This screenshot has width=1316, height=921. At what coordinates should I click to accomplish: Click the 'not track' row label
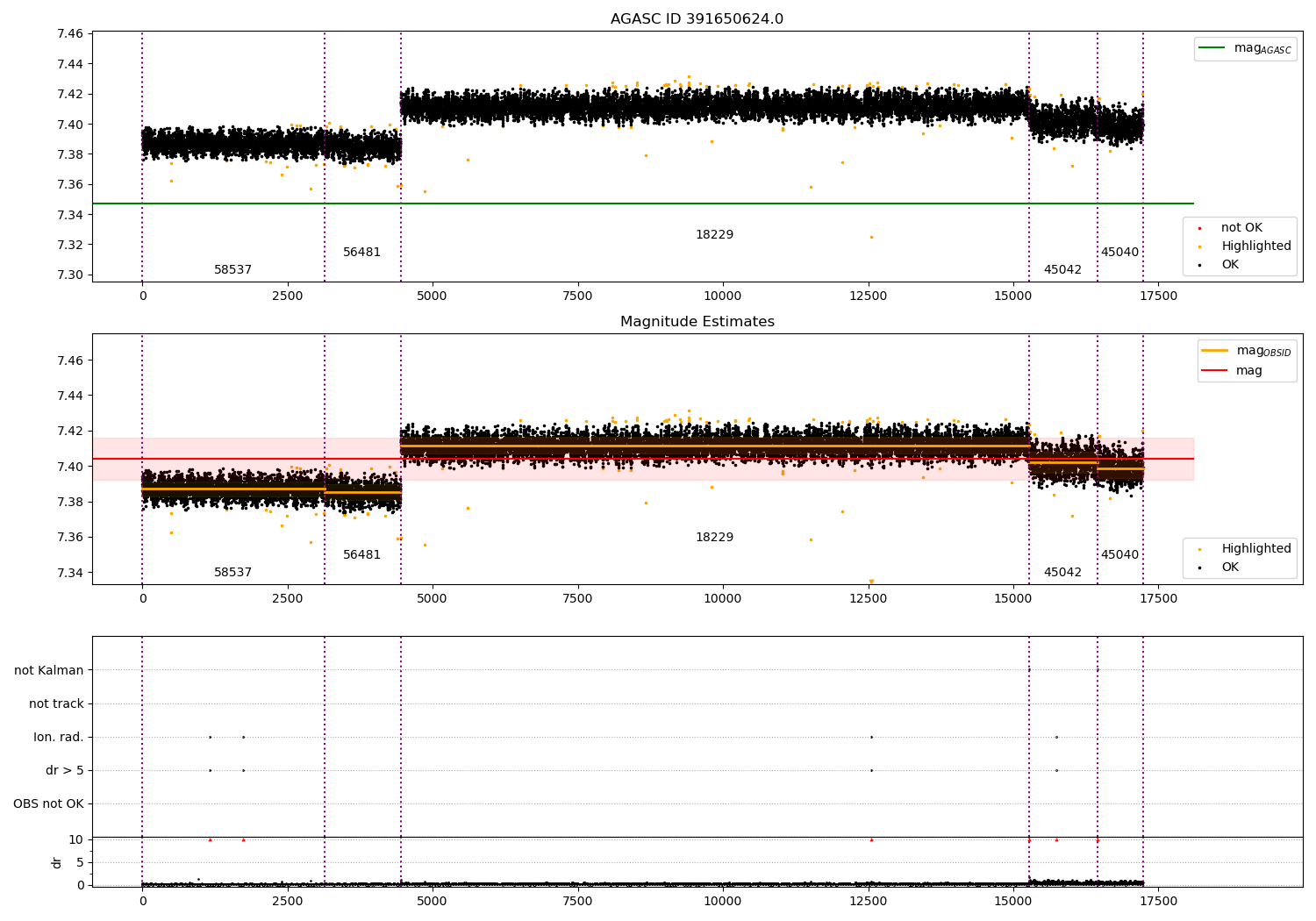(x=56, y=703)
